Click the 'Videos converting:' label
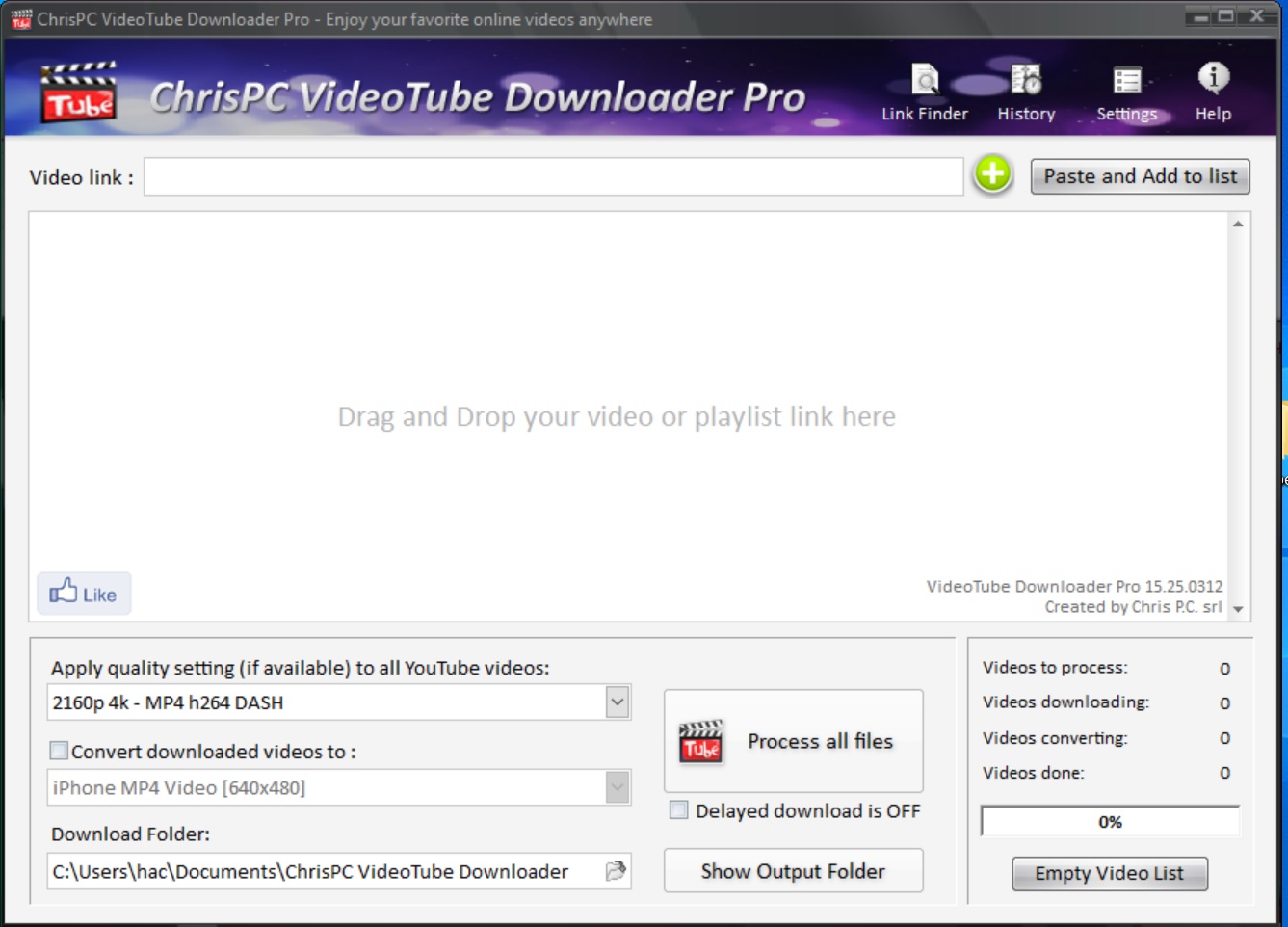The image size is (1288, 927). (1055, 737)
